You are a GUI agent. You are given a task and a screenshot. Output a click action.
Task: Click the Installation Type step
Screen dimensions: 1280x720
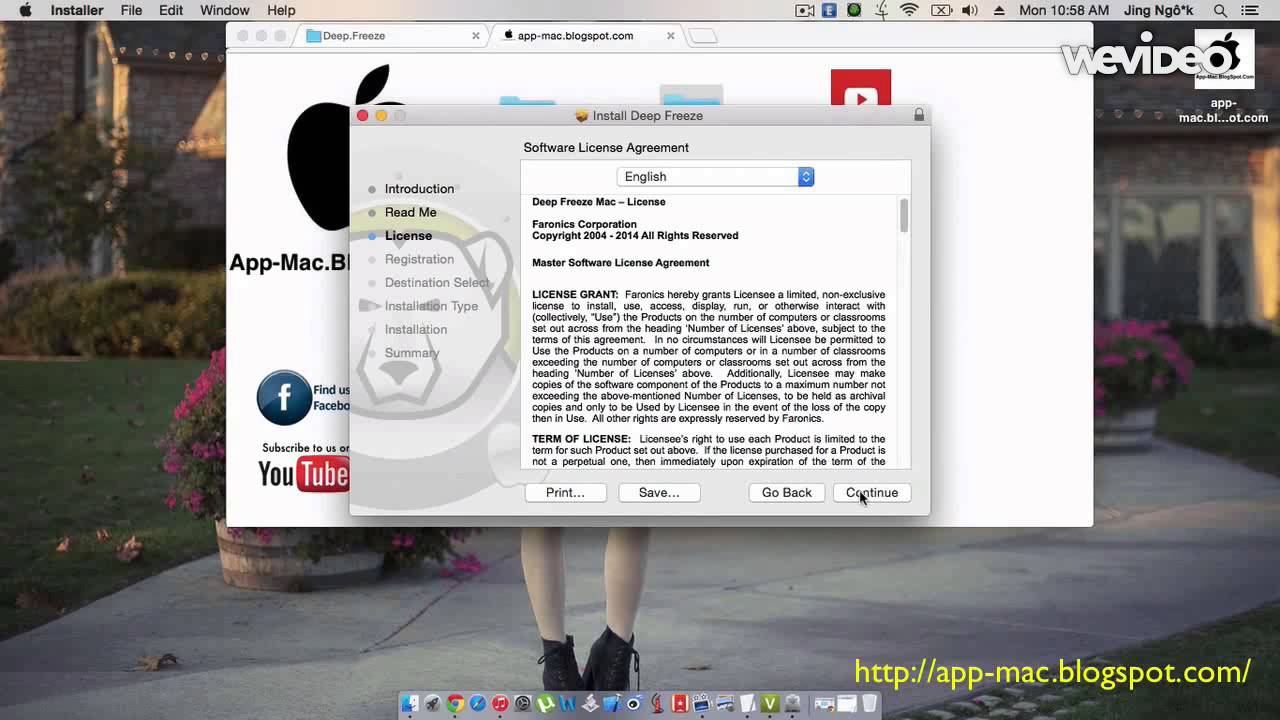[x=431, y=306]
